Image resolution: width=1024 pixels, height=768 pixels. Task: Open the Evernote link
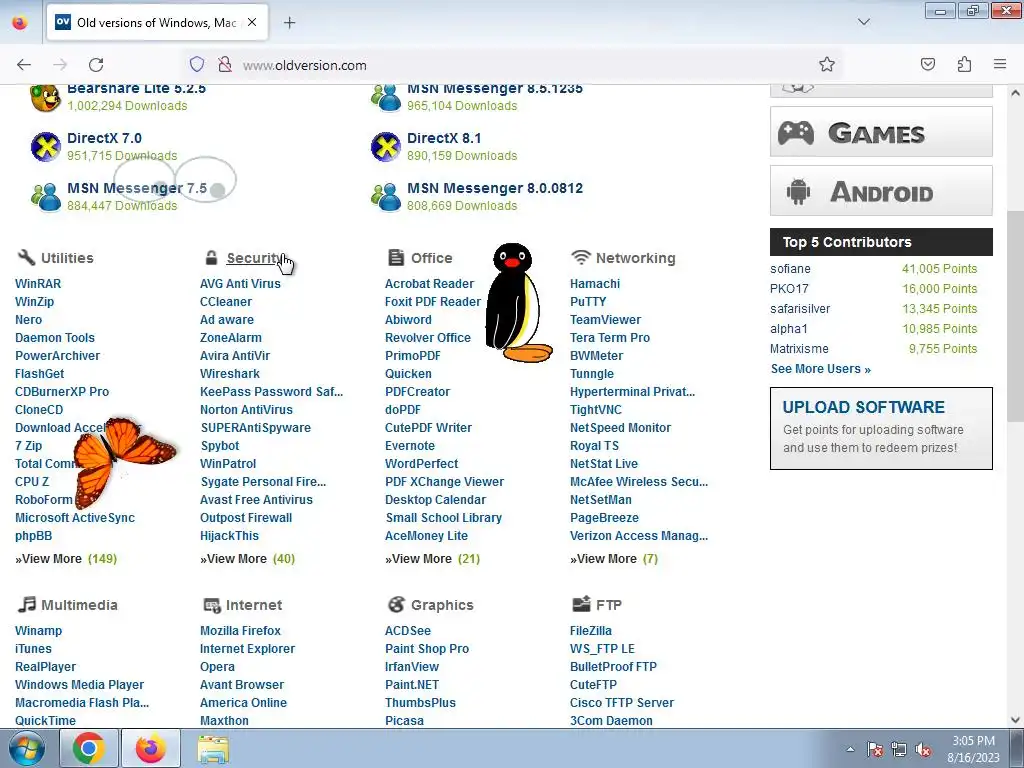(409, 446)
